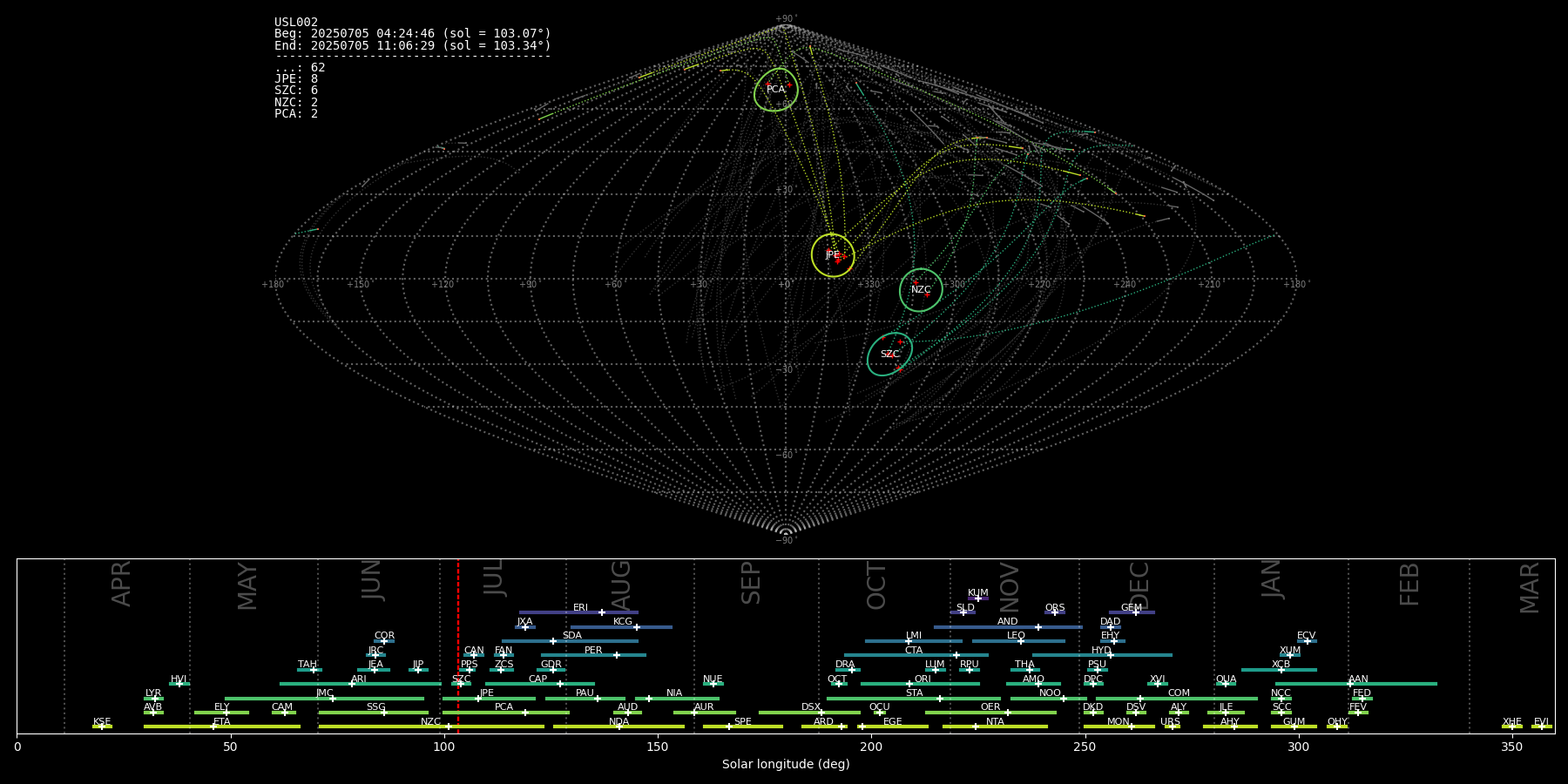Click the NZC shower bar in timeline

pos(431,727)
